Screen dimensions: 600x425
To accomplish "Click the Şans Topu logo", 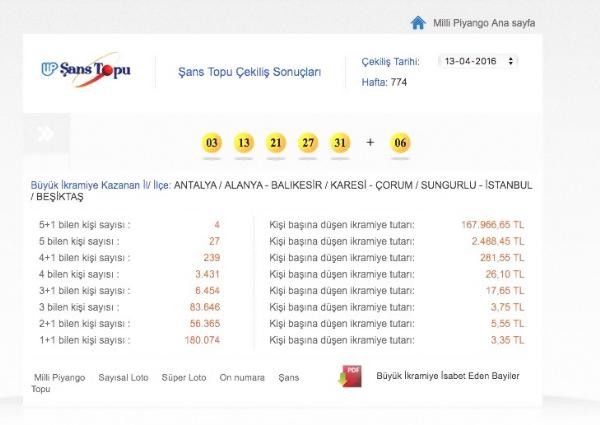I will pyautogui.click(x=86, y=70).
